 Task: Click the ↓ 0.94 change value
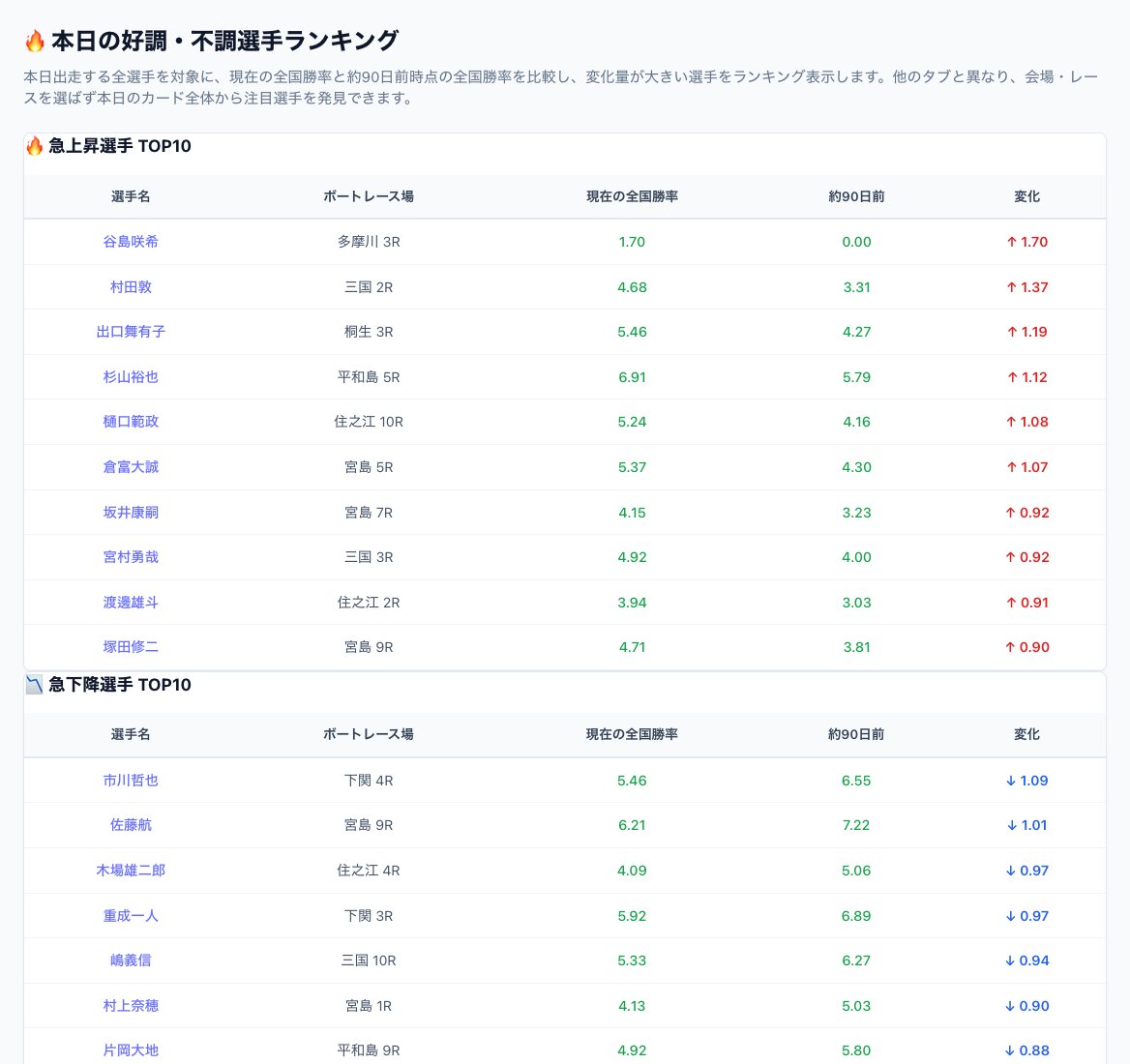(x=1026, y=961)
